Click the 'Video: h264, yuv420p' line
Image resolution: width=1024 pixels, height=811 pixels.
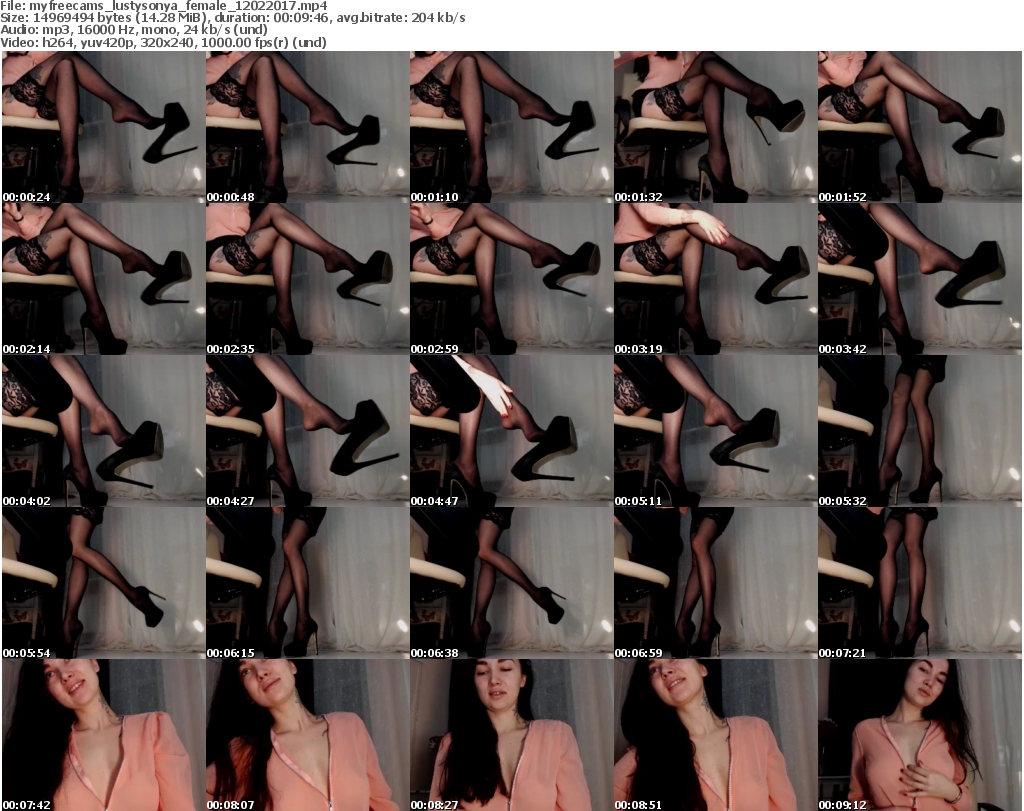coord(163,42)
